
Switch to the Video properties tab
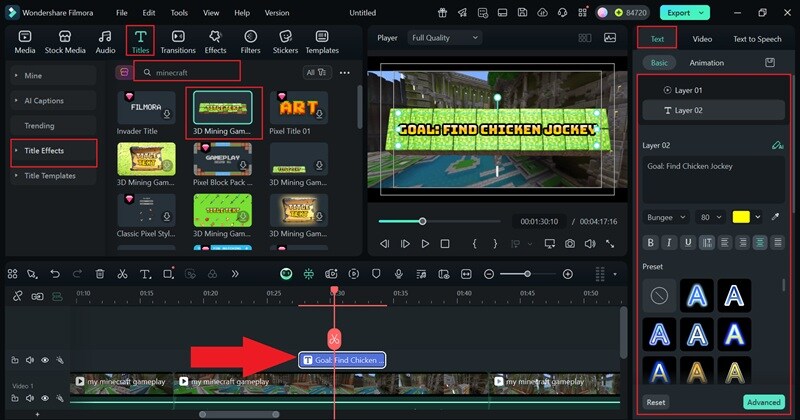(702, 39)
